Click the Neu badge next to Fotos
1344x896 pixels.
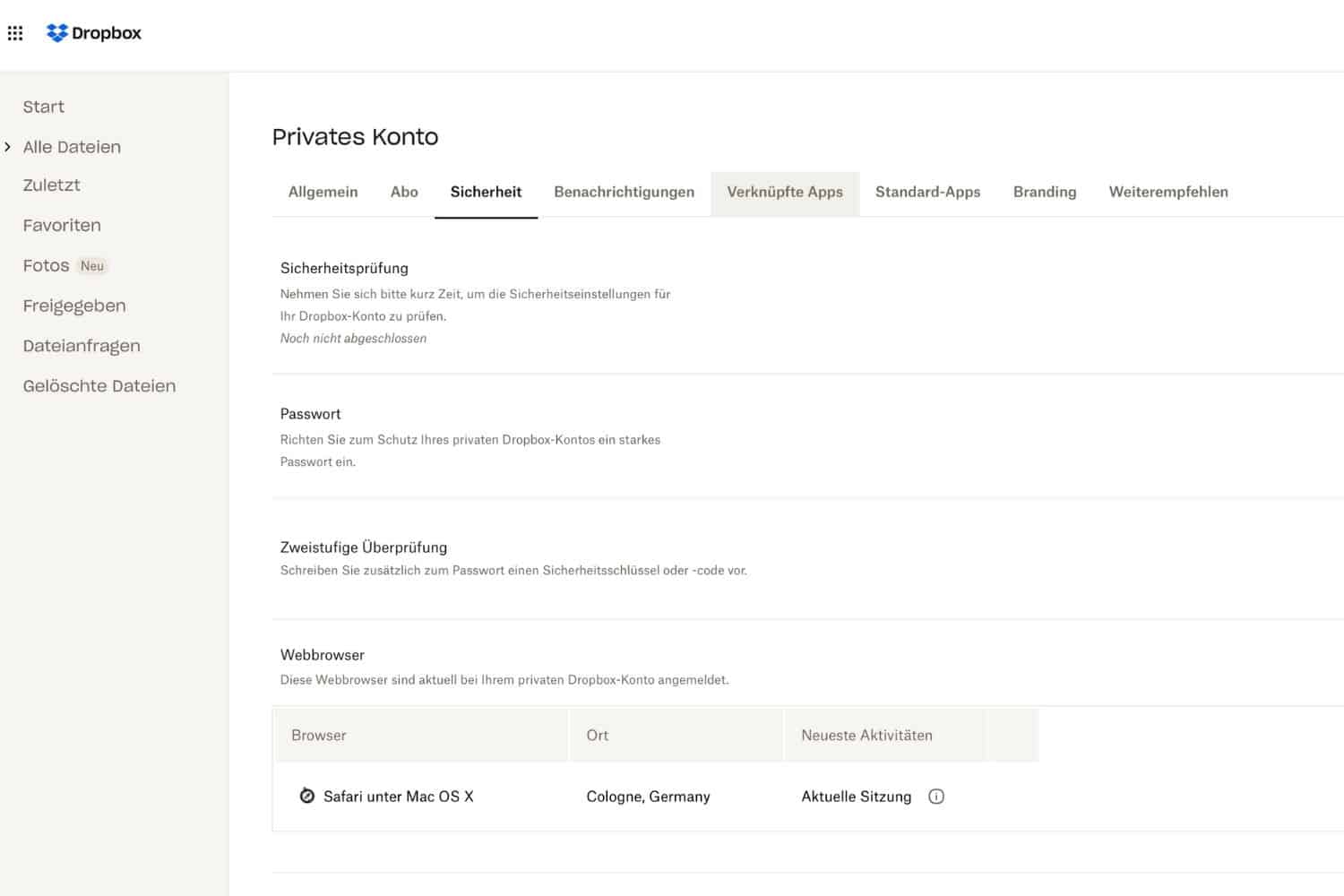[92, 266]
